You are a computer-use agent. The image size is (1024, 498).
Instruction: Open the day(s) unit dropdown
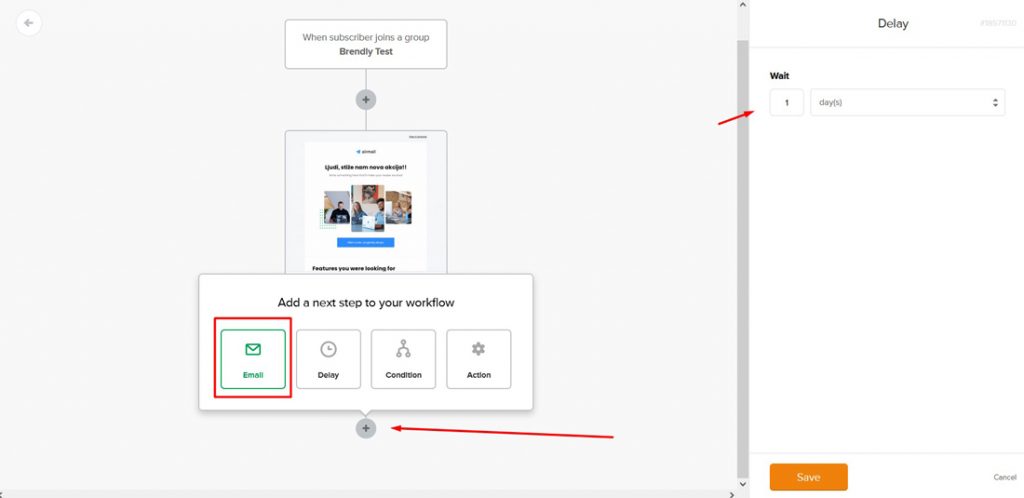pos(907,102)
